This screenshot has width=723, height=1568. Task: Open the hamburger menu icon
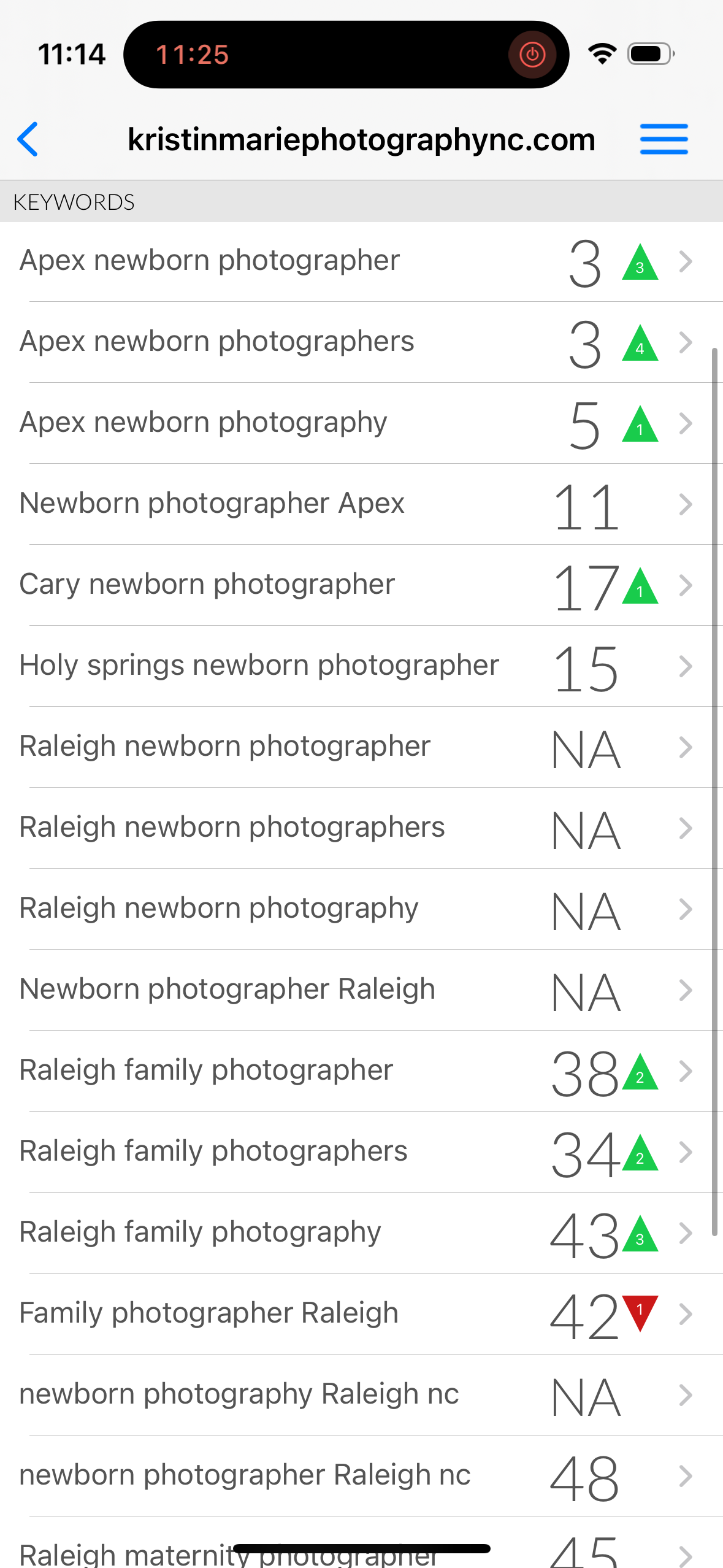pyautogui.click(x=664, y=139)
